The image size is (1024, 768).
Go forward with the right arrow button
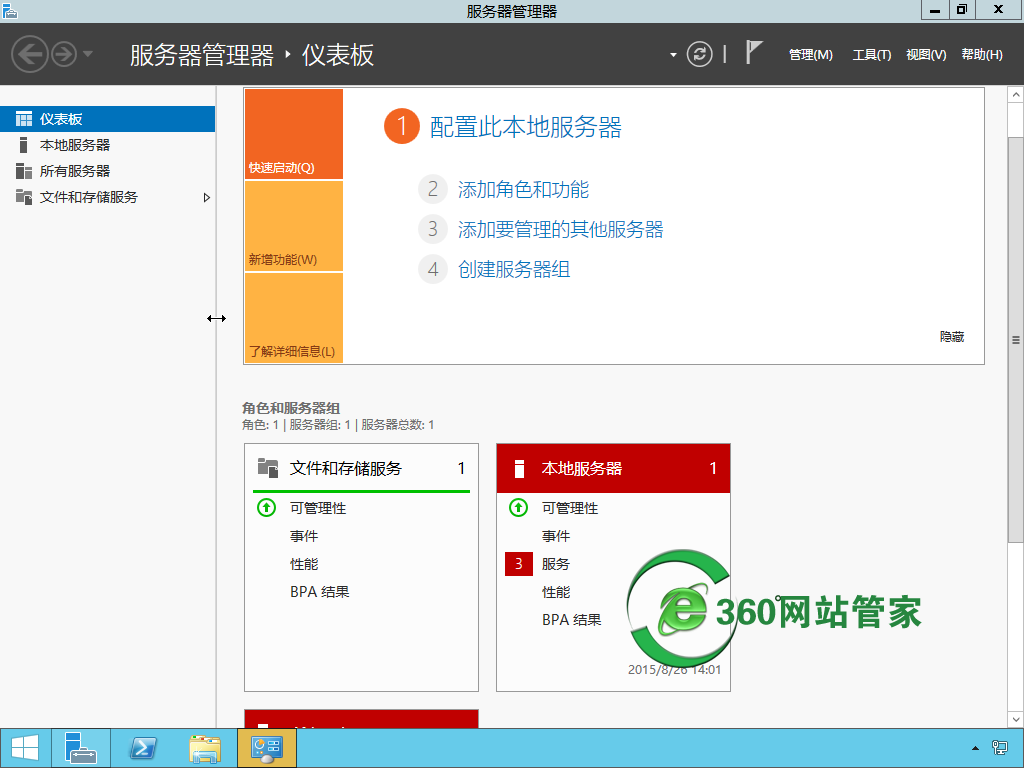pyautogui.click(x=64, y=54)
